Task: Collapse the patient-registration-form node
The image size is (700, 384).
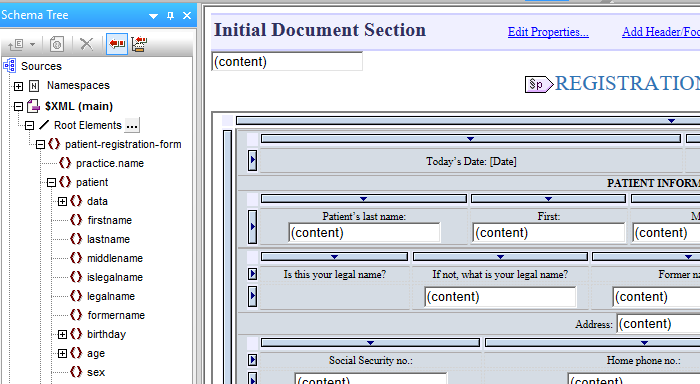Action: (x=41, y=144)
